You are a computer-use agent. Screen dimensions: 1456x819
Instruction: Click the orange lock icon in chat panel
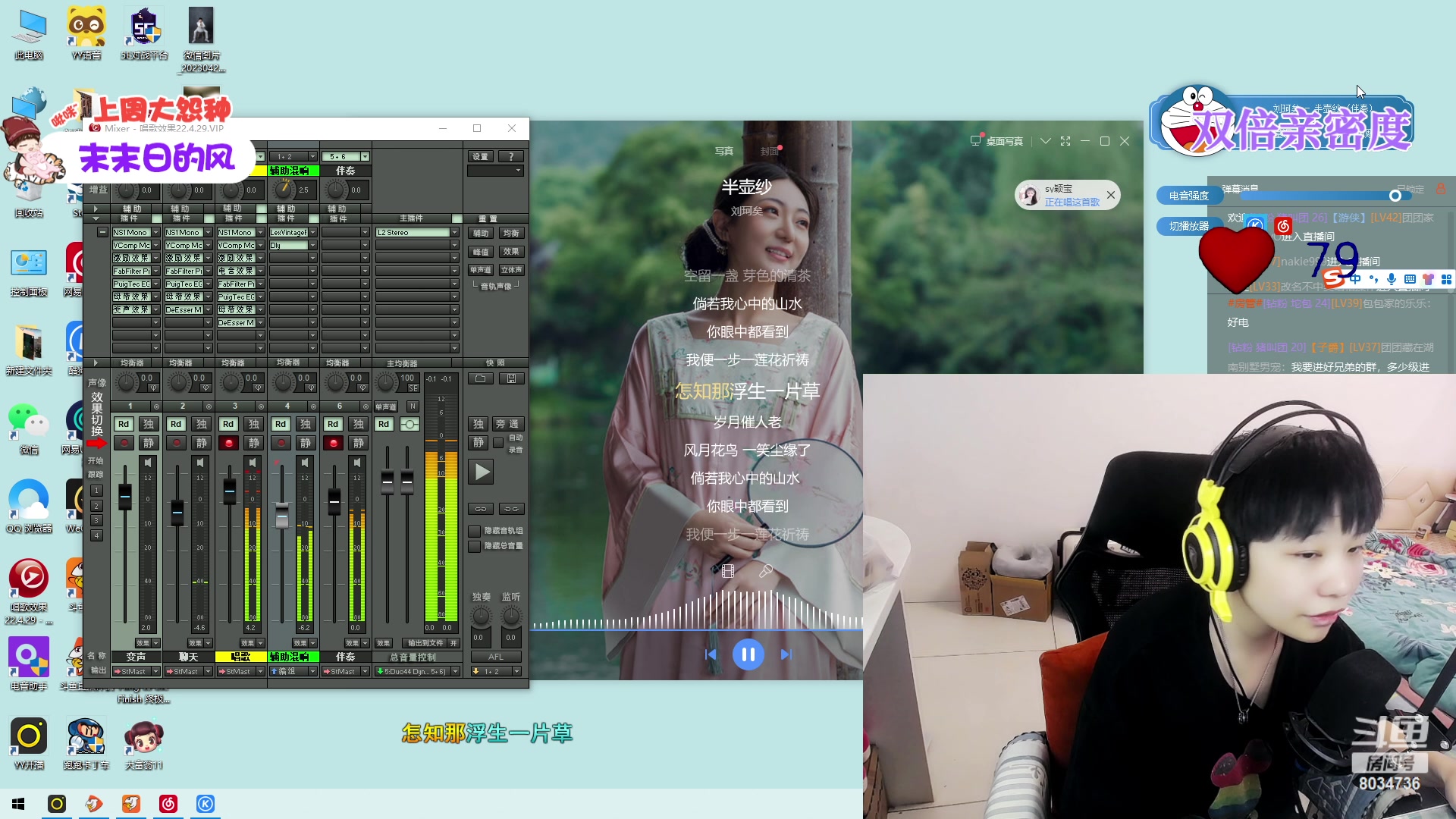coord(1441,188)
